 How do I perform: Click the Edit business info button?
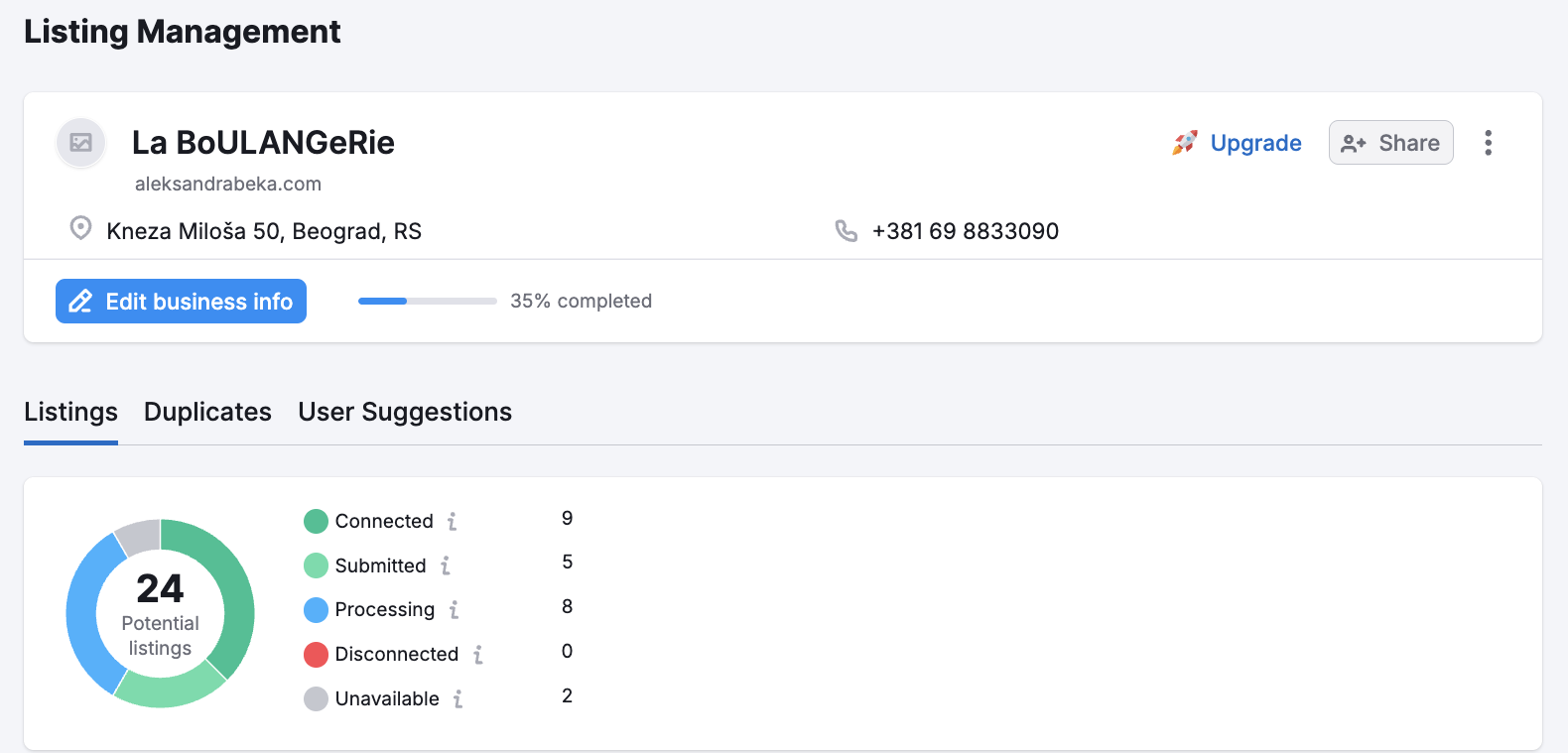[181, 301]
